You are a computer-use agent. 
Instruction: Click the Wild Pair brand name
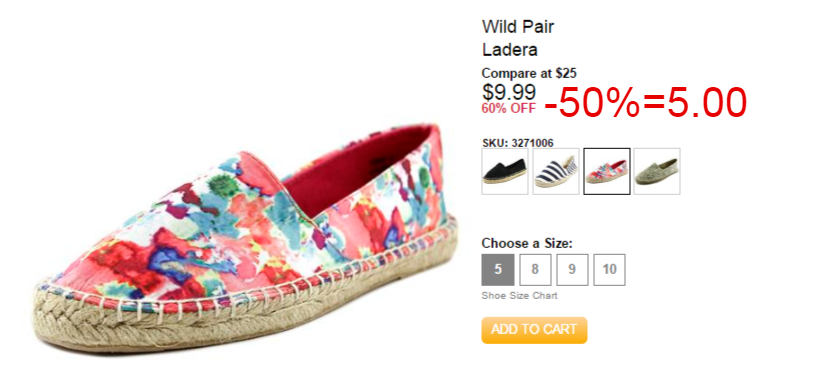click(x=518, y=27)
